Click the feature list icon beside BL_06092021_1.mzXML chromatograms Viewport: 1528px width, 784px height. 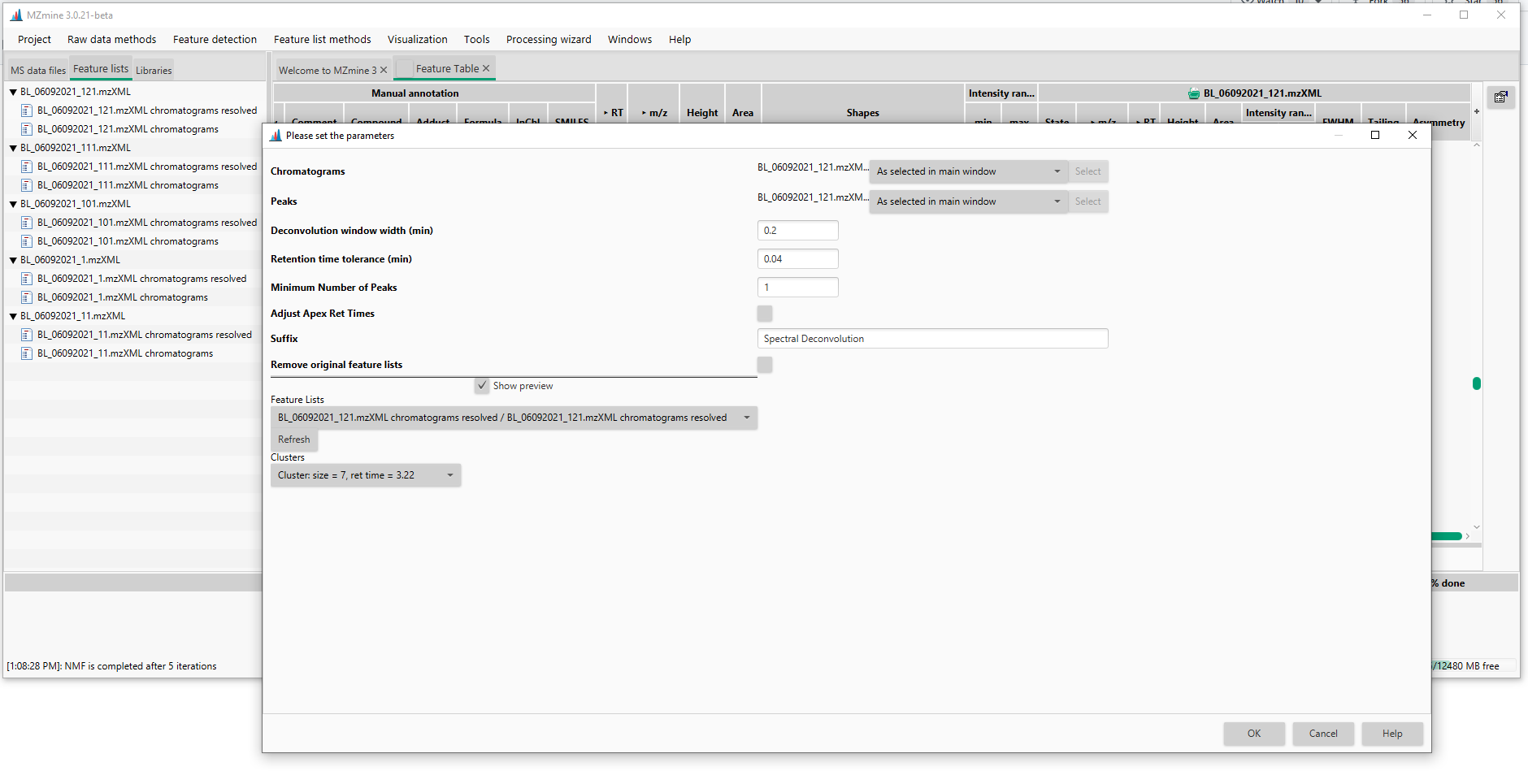27,297
